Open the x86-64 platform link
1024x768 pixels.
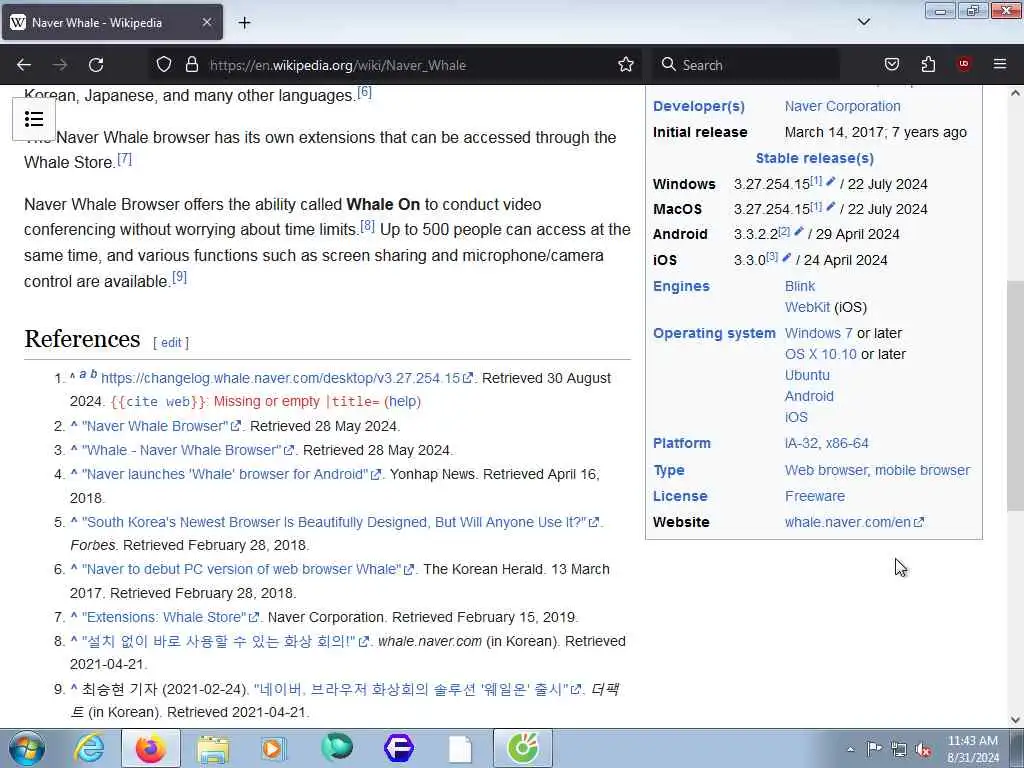[x=847, y=443]
